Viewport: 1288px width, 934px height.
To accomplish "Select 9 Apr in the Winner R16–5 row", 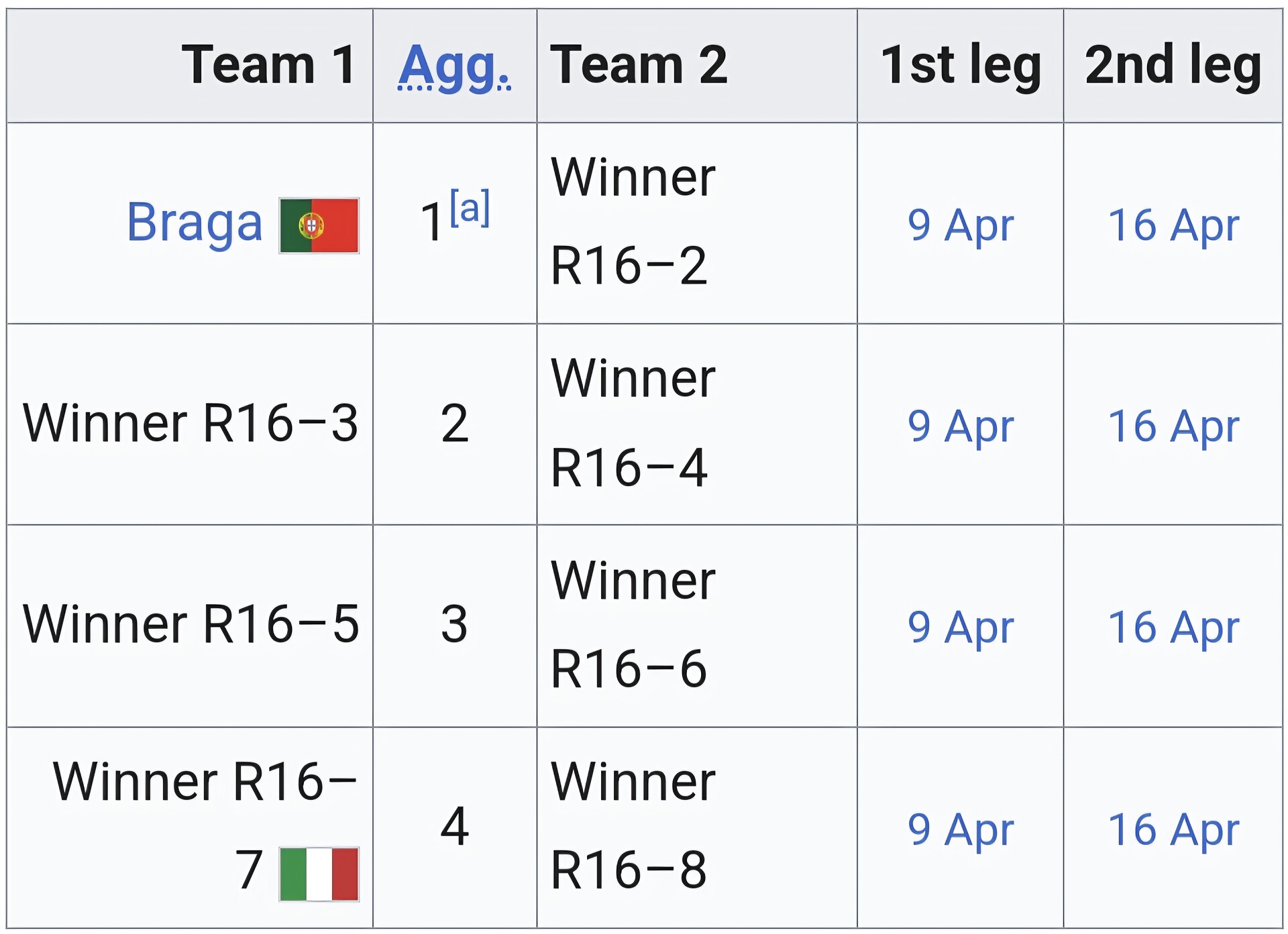I will pyautogui.click(x=960, y=628).
